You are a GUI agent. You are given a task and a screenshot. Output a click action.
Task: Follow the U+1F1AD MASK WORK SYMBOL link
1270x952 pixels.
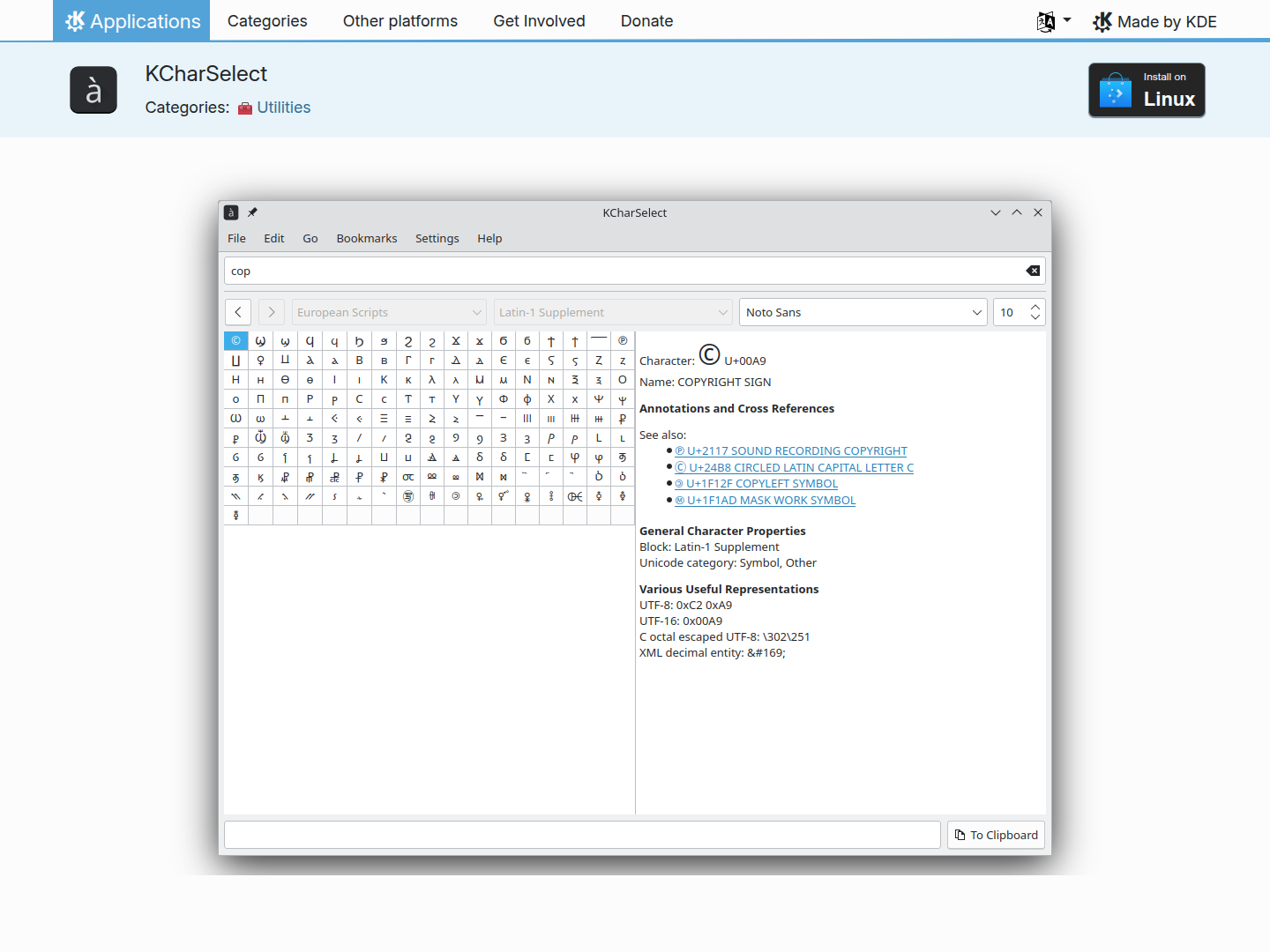point(766,501)
